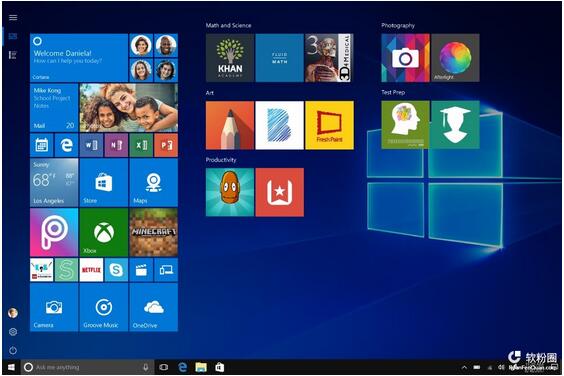Focus the Ask me anything search box

pyautogui.click(x=87, y=367)
